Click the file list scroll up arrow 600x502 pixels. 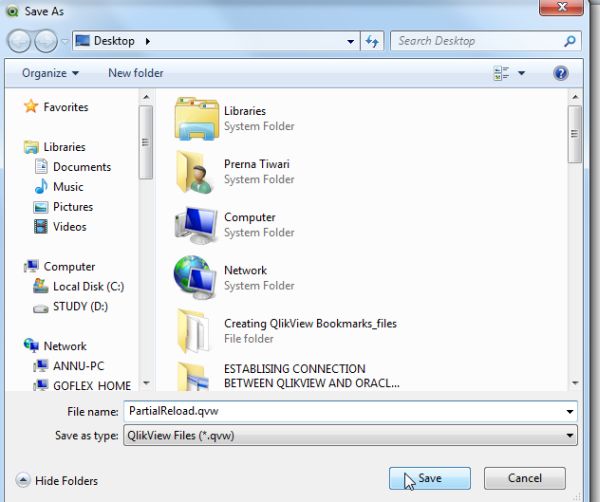[575, 97]
